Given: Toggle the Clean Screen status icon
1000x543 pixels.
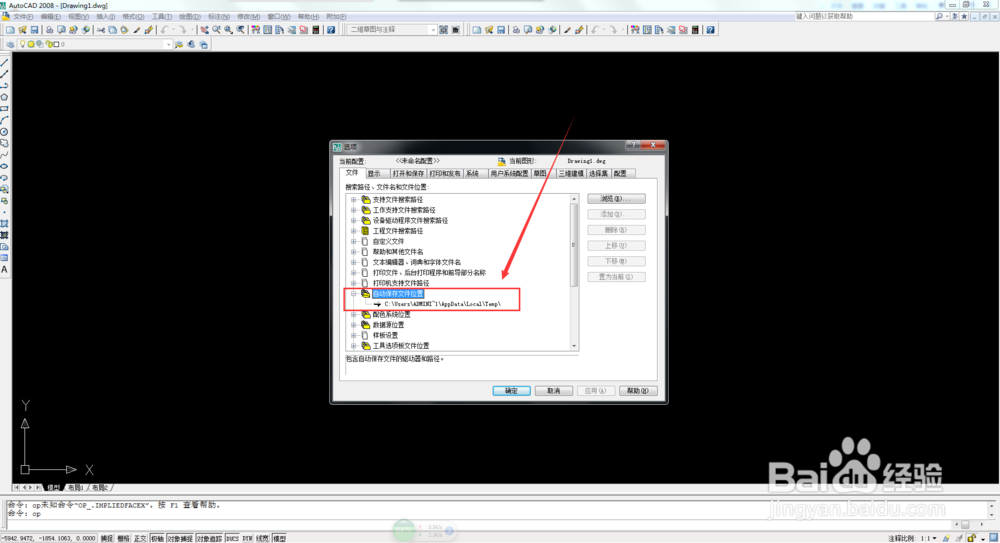Looking at the screenshot, I should (994, 538).
